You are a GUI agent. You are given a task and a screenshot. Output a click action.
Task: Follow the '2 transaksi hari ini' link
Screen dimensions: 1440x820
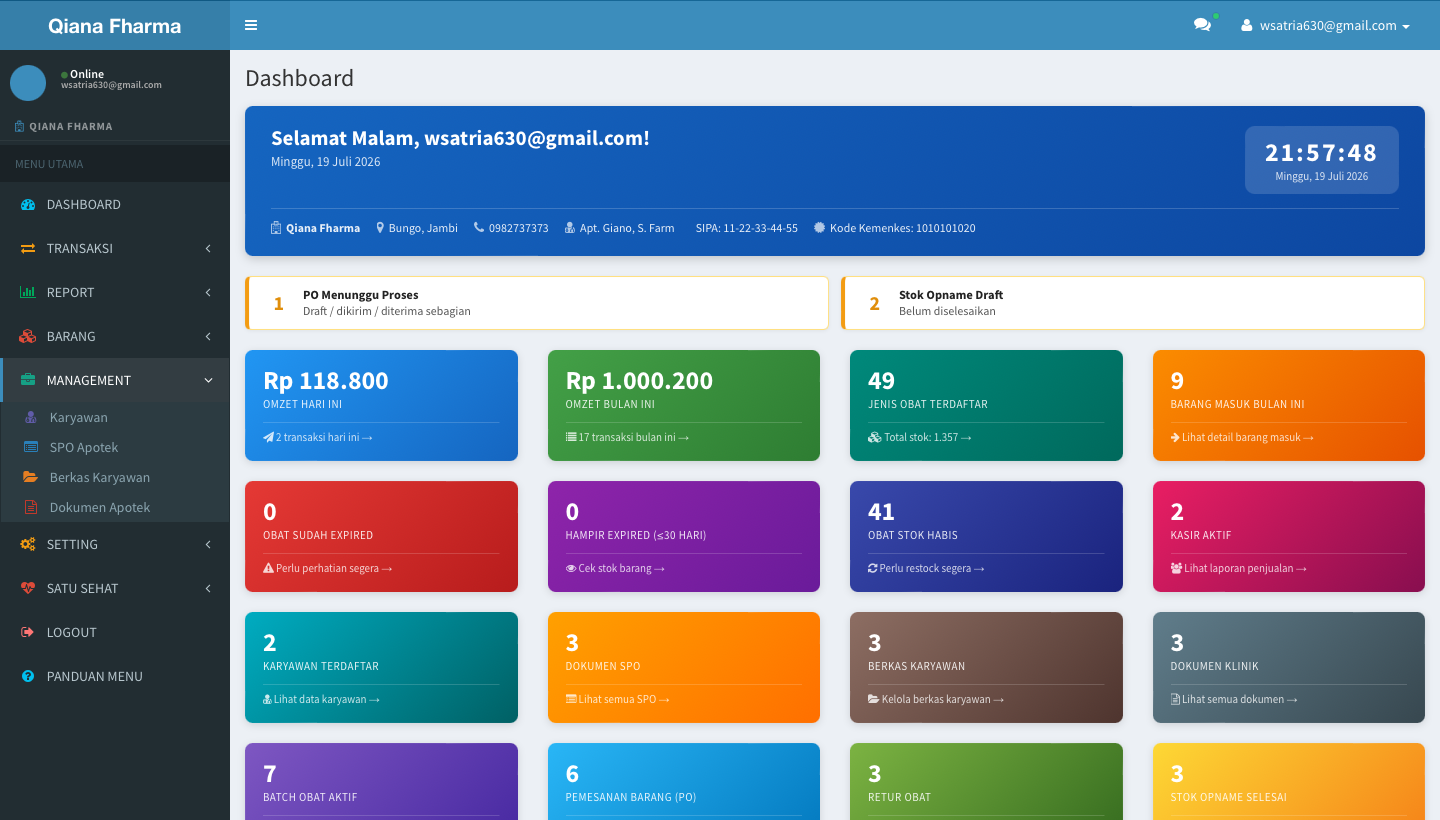click(318, 437)
